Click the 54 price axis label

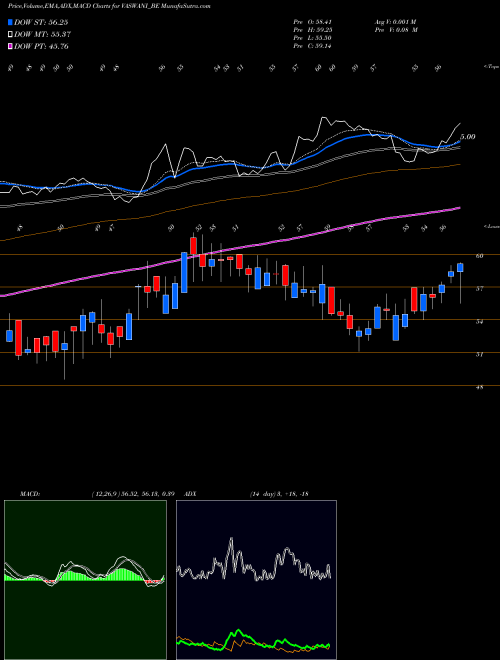click(x=480, y=321)
